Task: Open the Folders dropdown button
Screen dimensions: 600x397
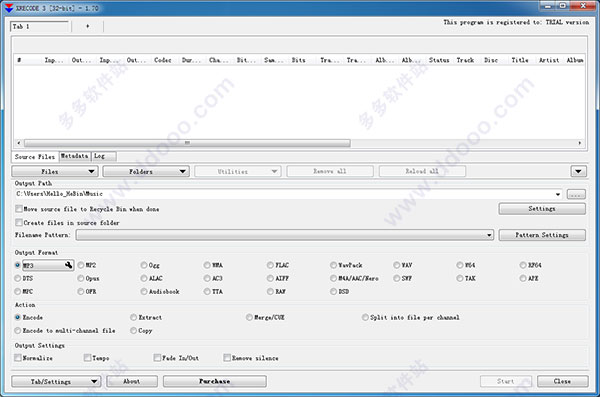Action: (146, 172)
